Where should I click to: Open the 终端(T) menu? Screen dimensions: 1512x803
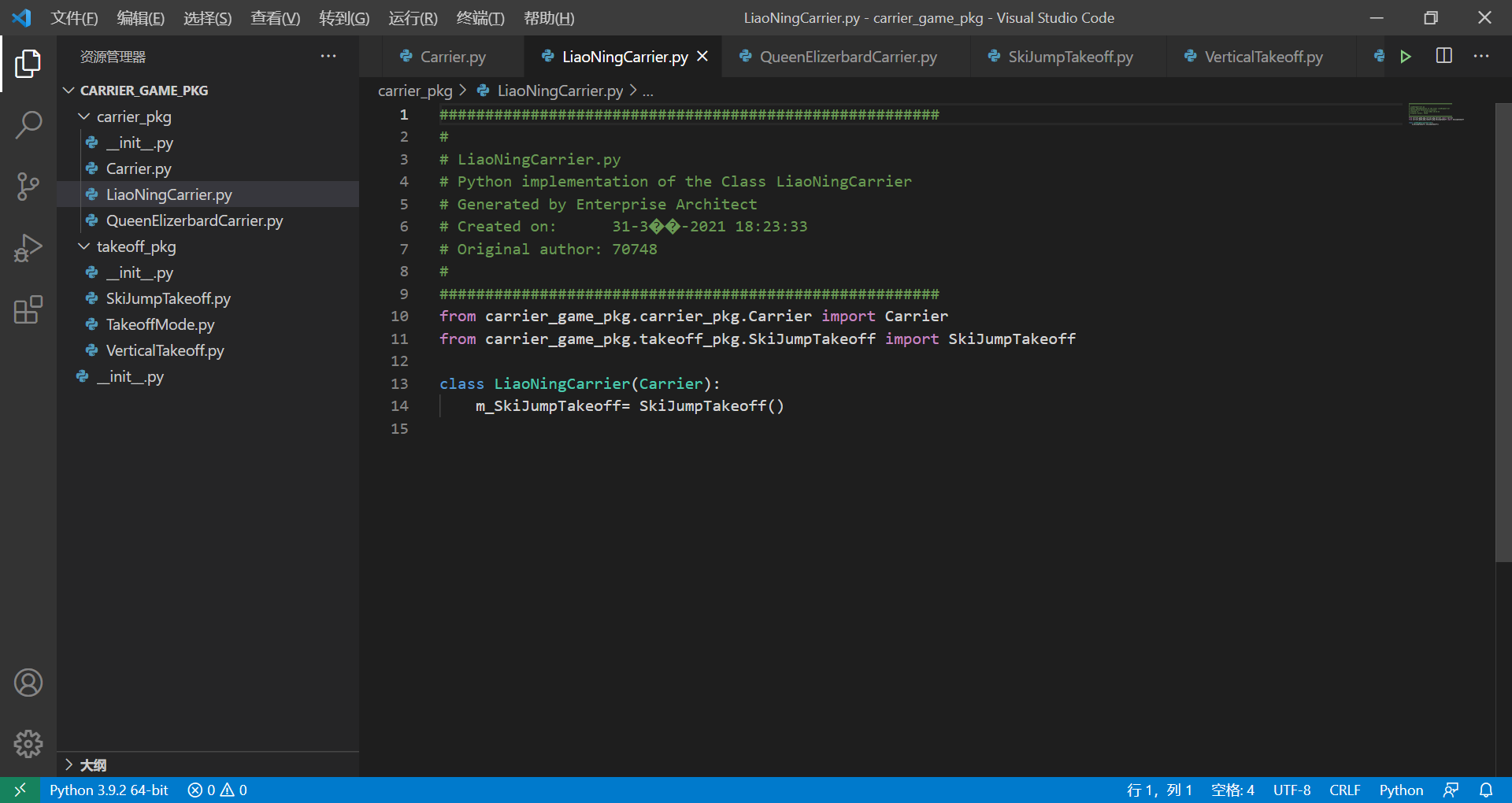[480, 18]
